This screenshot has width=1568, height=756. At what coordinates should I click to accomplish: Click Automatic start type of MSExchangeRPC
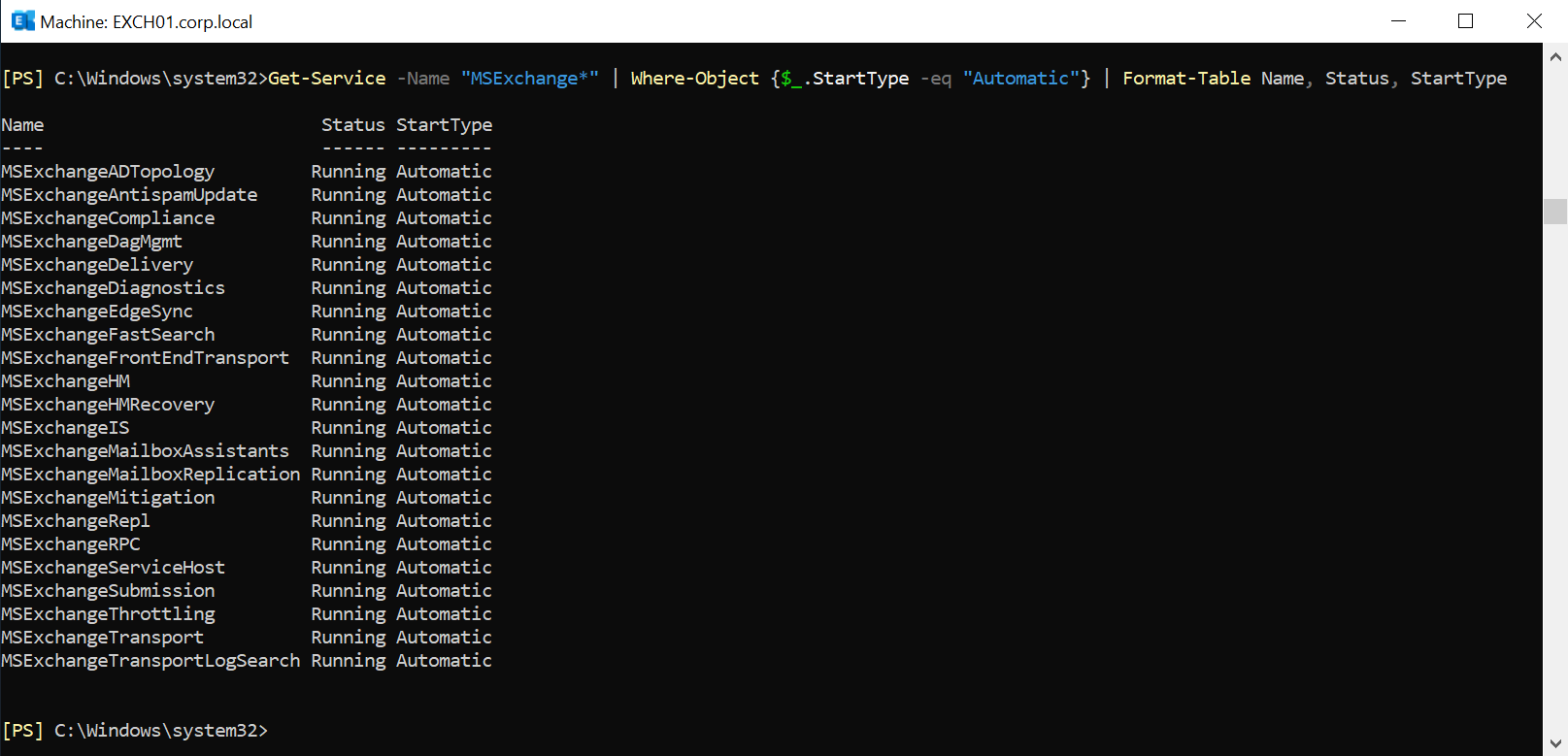point(444,544)
